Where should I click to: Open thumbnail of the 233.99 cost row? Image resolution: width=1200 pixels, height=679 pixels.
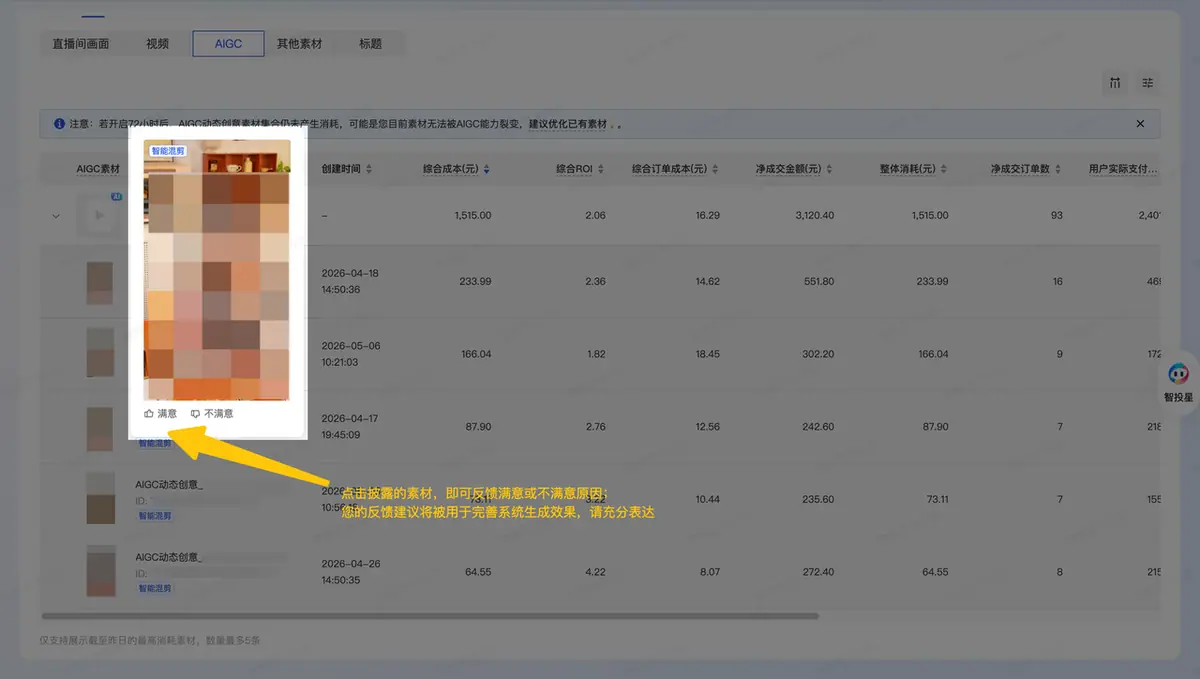[x=99, y=282]
